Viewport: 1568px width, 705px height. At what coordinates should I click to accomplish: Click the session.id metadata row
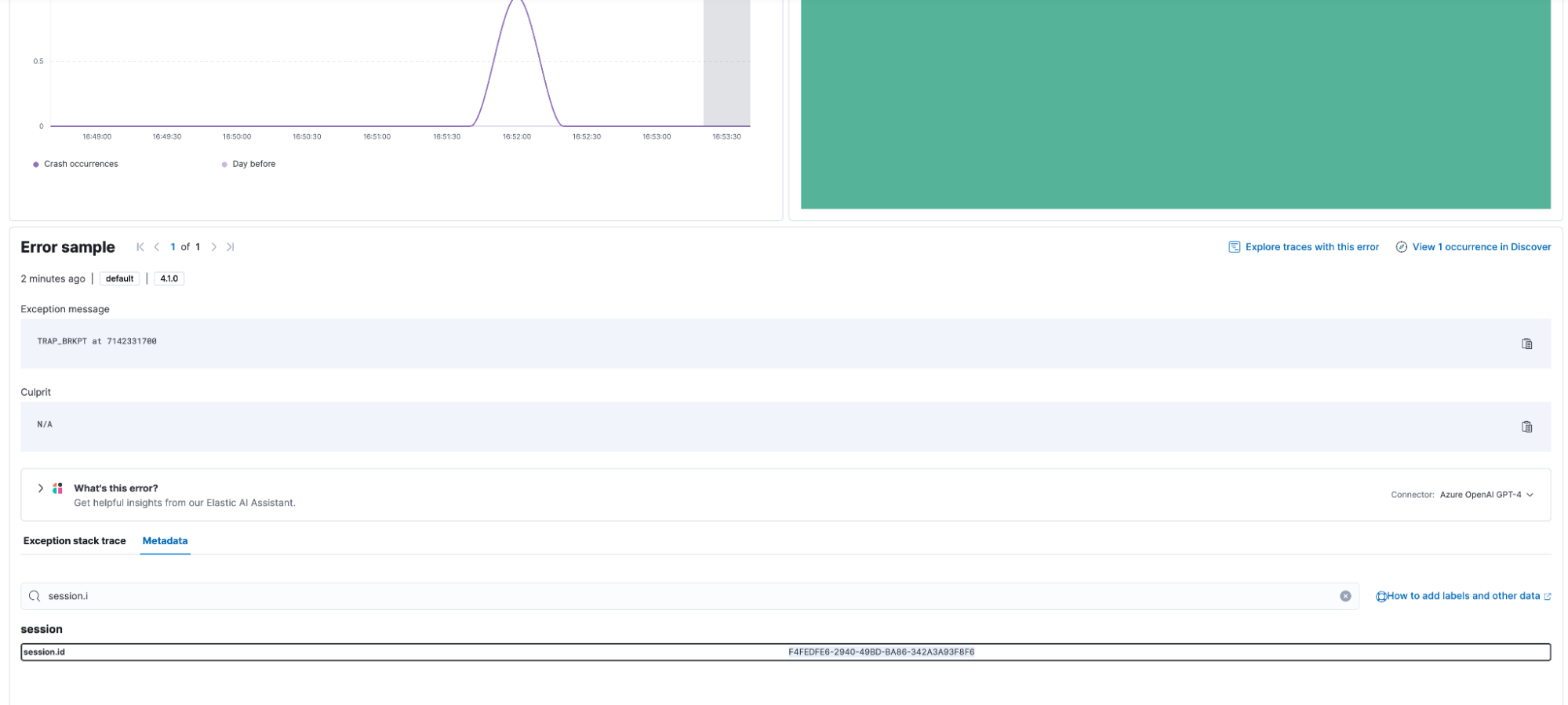tap(784, 652)
